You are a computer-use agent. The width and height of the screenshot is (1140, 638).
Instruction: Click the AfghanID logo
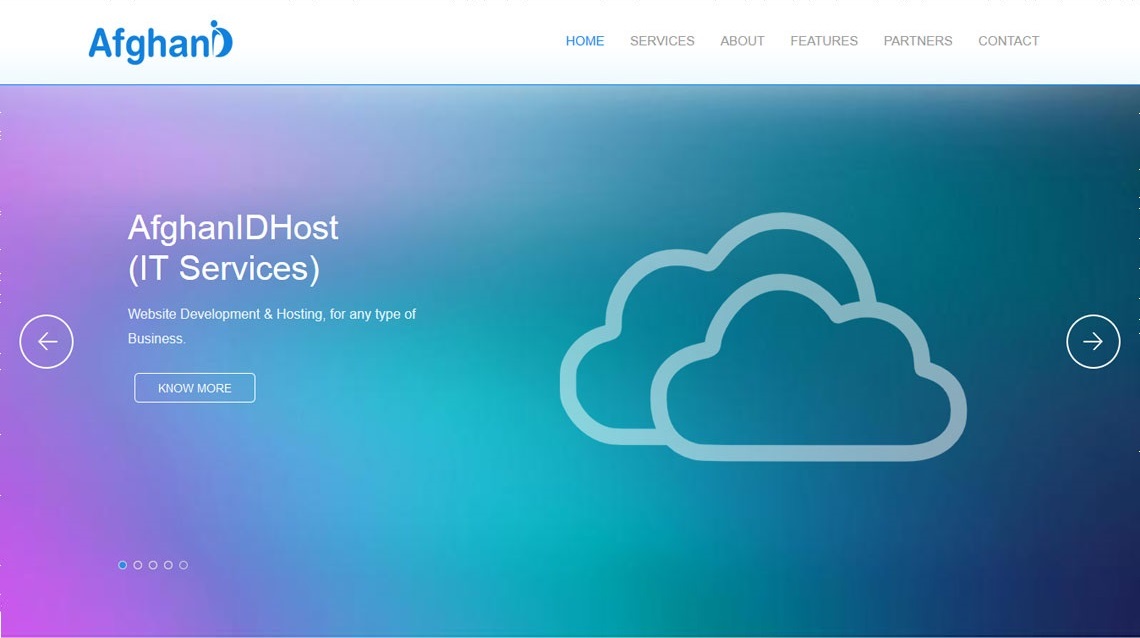pos(160,42)
